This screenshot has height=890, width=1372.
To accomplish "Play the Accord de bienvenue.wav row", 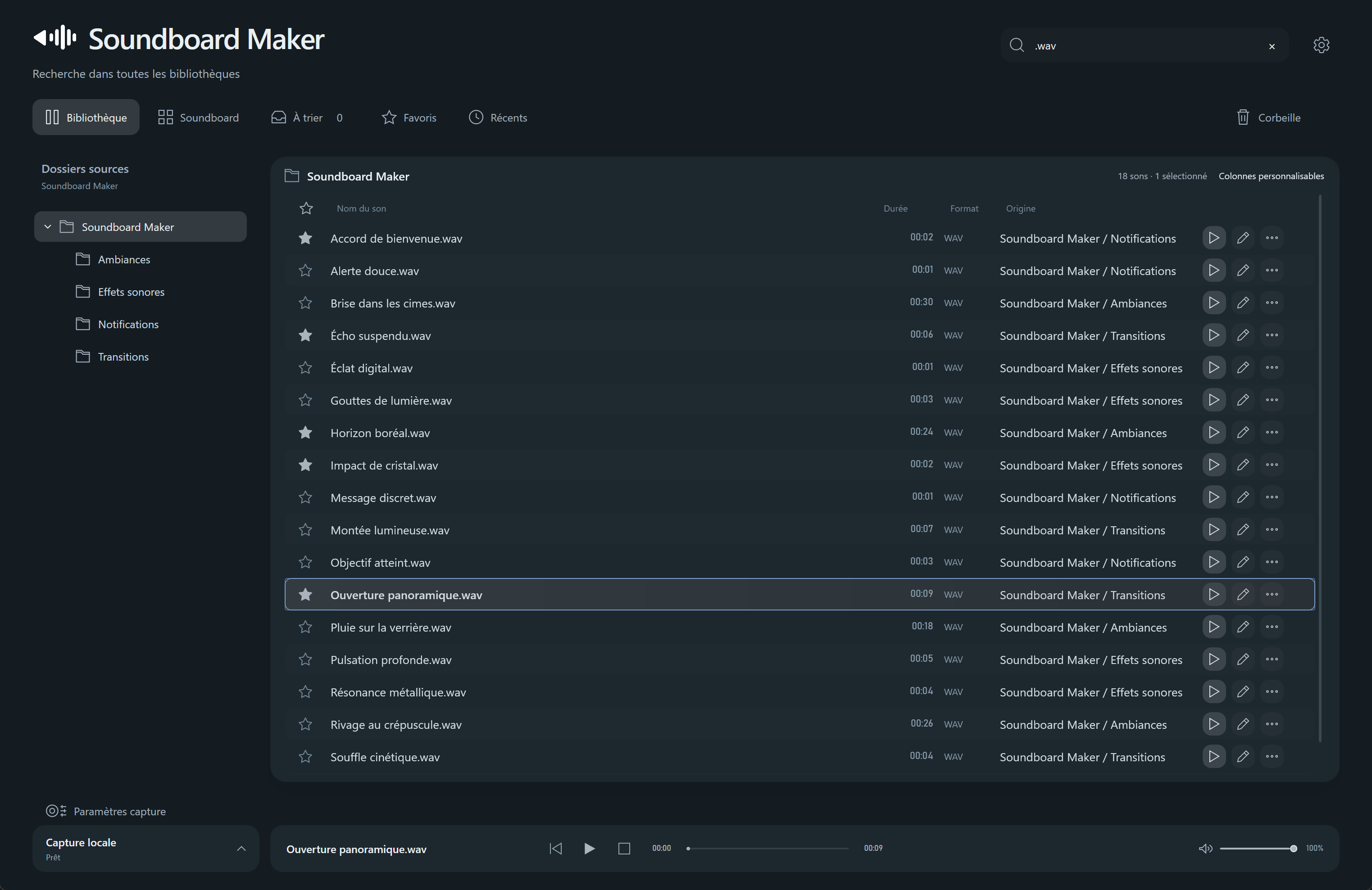I will tap(1213, 237).
